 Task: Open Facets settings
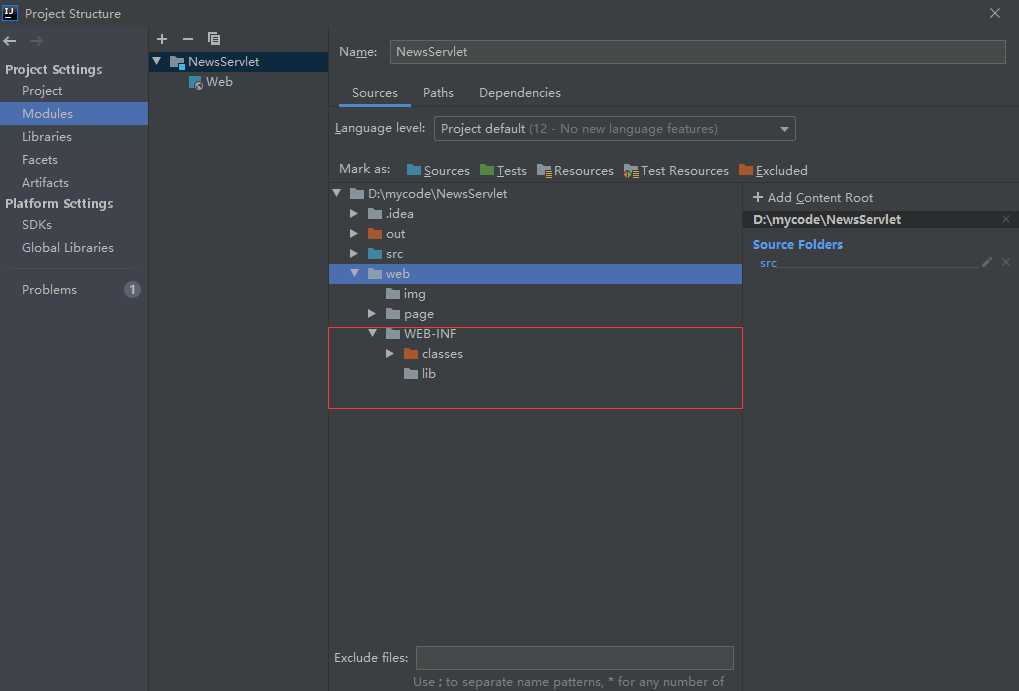[x=40, y=160]
